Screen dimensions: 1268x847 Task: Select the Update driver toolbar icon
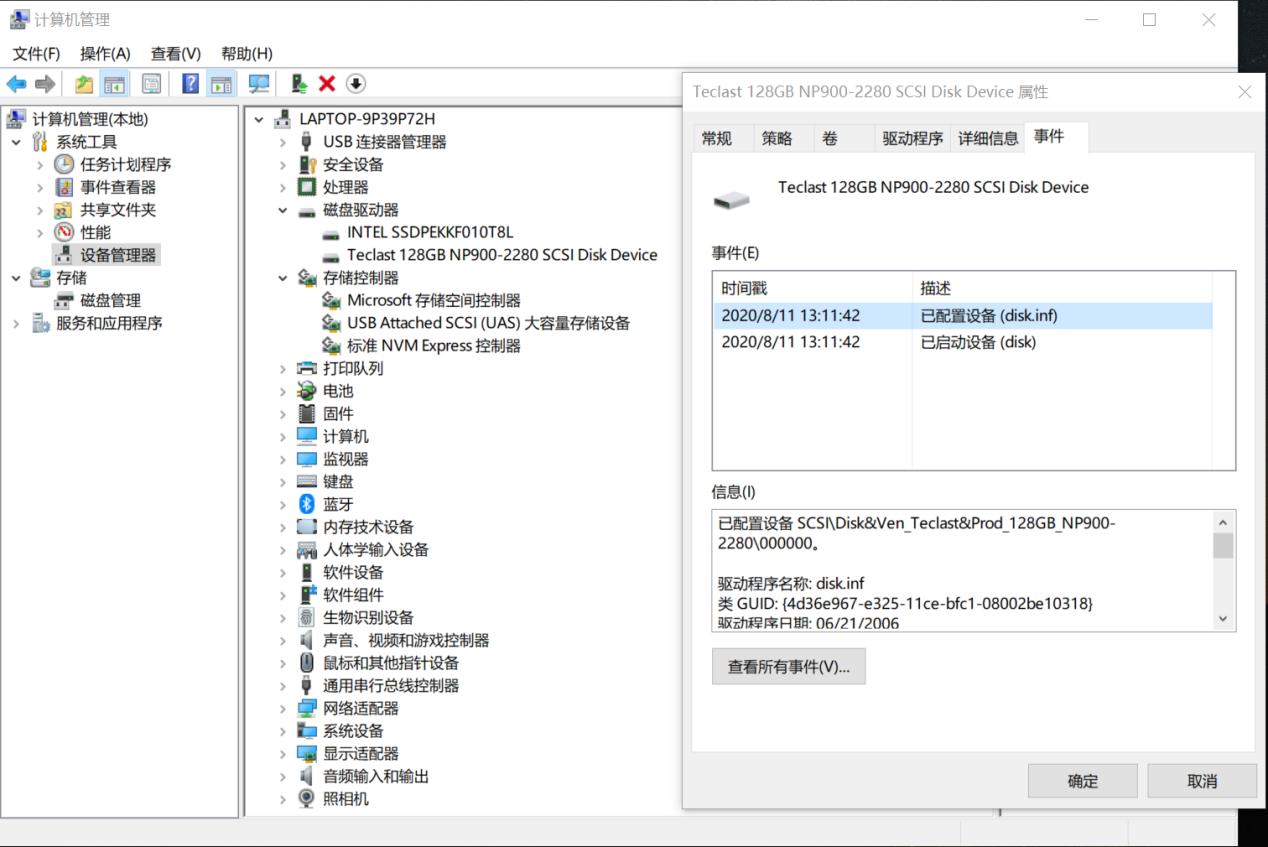297,84
